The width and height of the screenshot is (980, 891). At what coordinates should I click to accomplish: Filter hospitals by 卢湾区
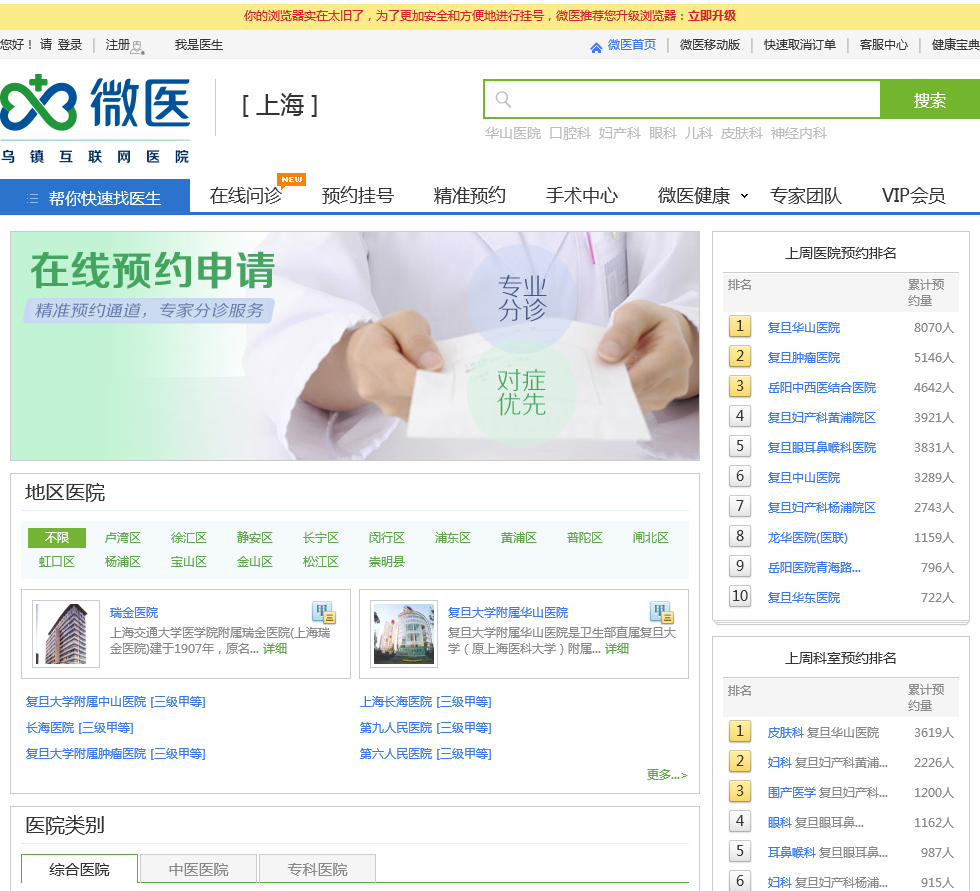pos(122,537)
